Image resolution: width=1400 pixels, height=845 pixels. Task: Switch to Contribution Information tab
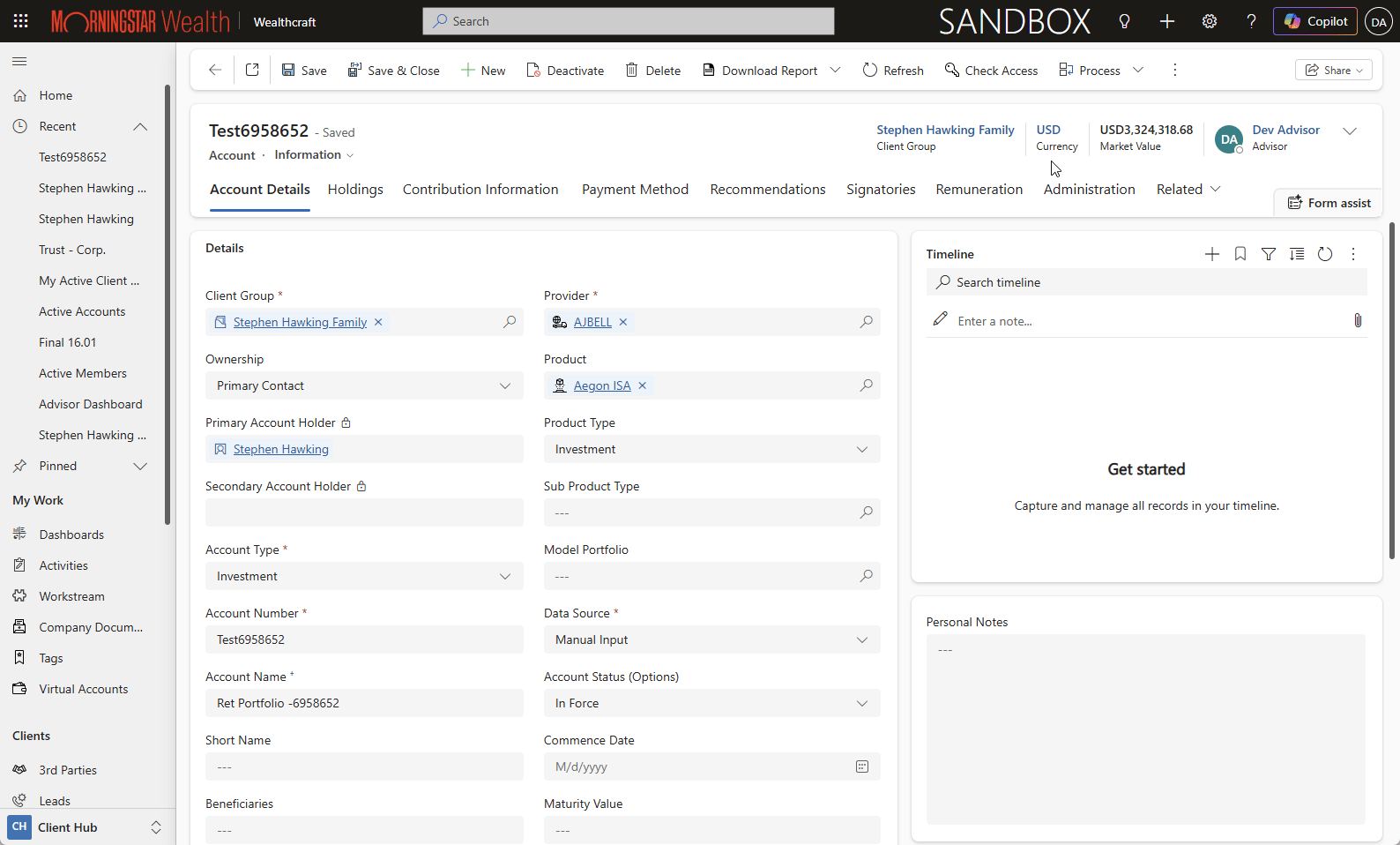[480, 190]
